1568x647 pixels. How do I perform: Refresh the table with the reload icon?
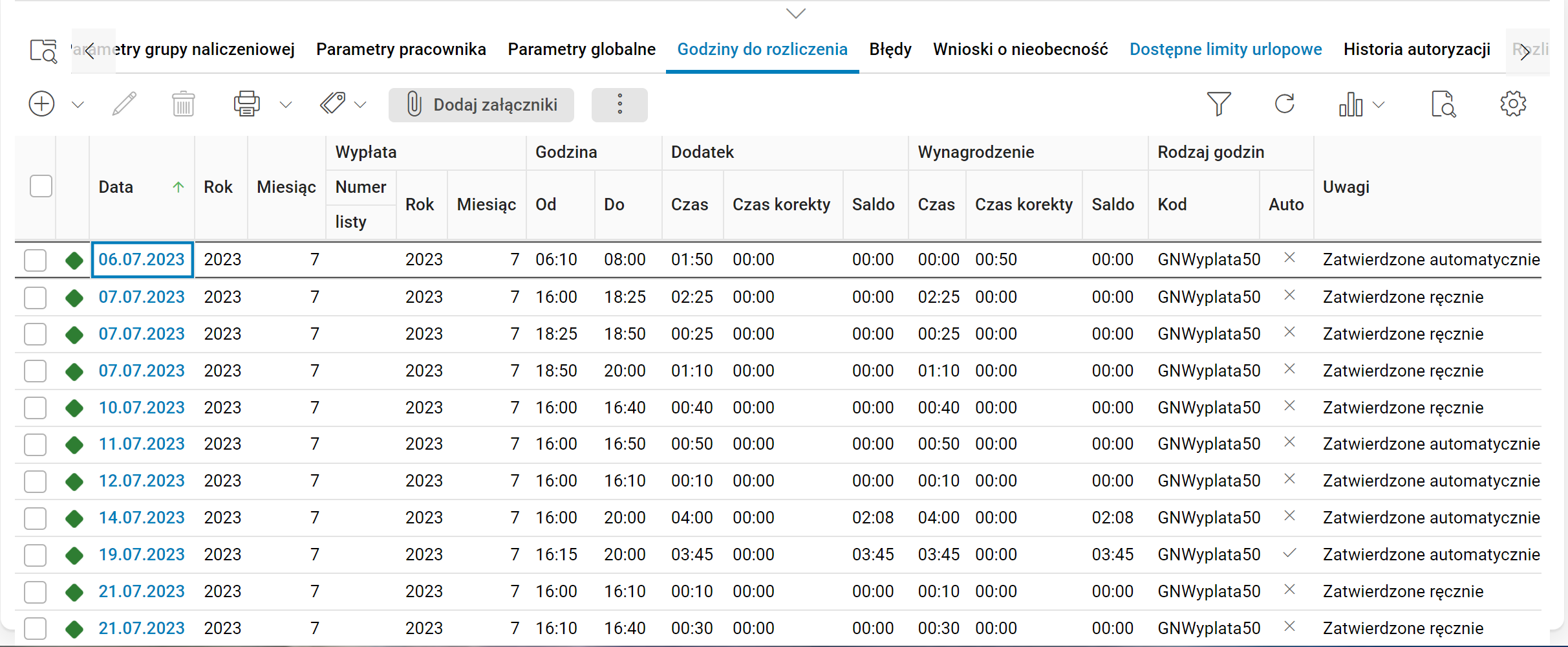pos(1284,104)
